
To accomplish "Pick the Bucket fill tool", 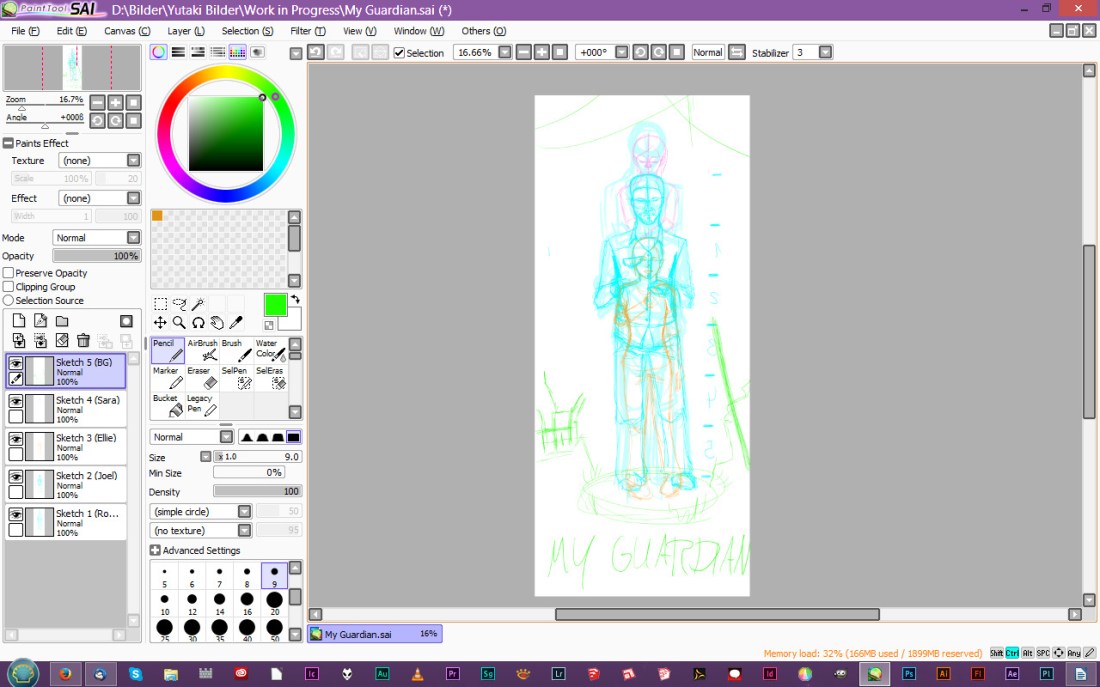I will click(x=168, y=404).
